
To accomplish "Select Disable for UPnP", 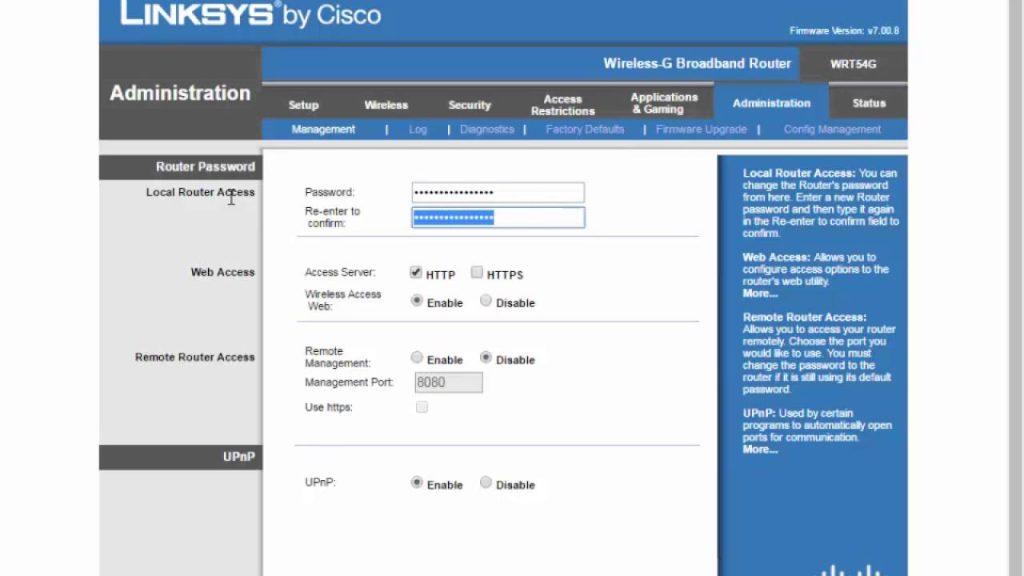I will click(486, 483).
